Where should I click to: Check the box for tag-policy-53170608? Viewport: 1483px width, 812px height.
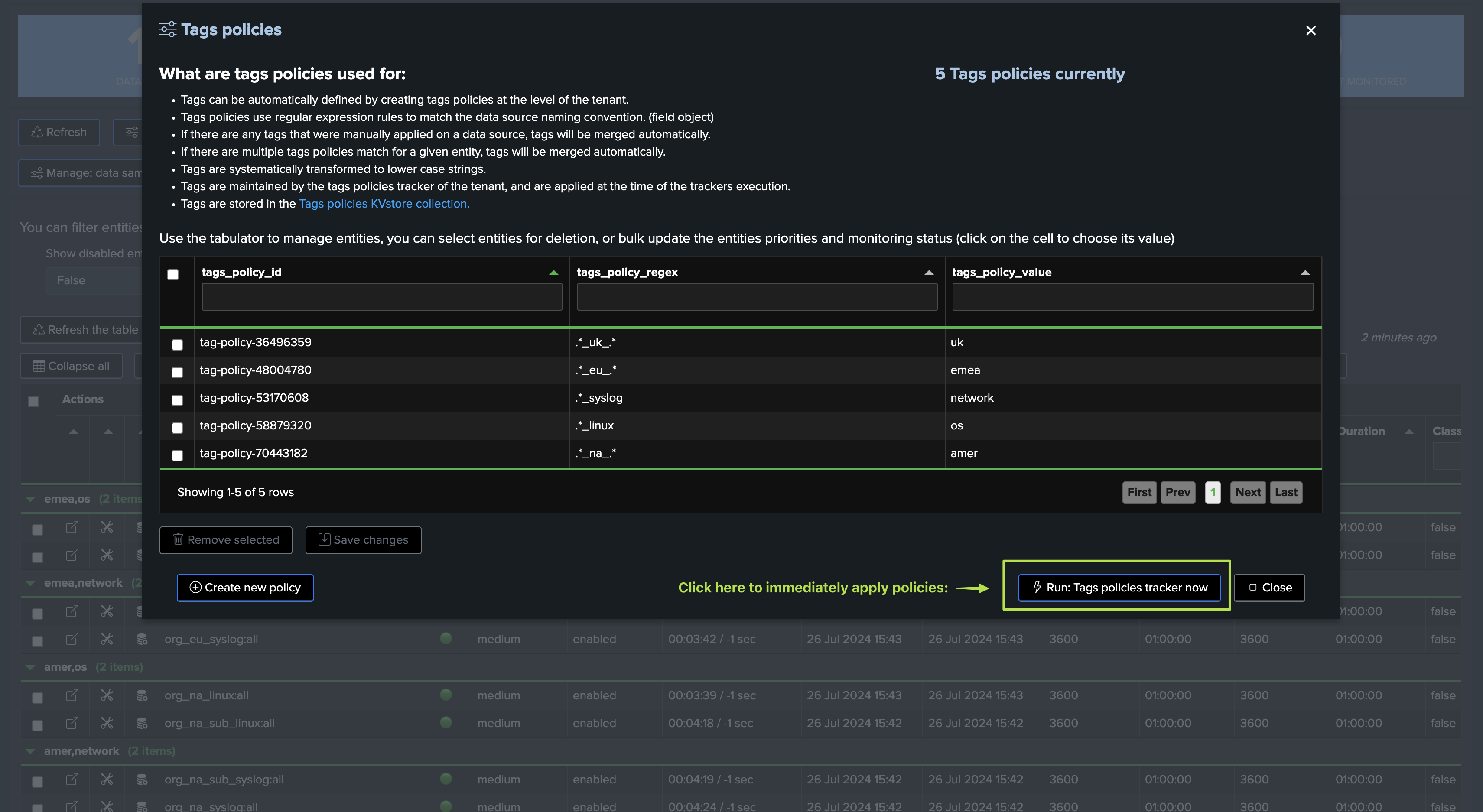(177, 400)
